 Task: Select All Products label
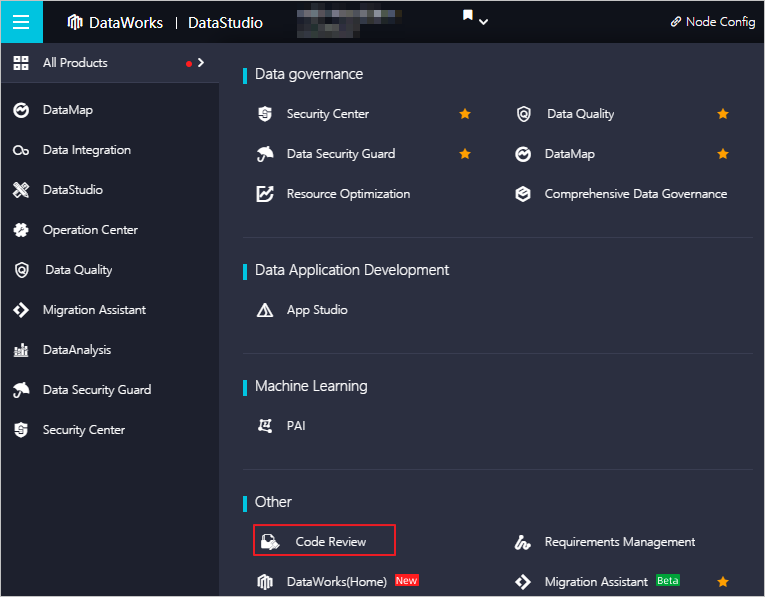(x=75, y=63)
